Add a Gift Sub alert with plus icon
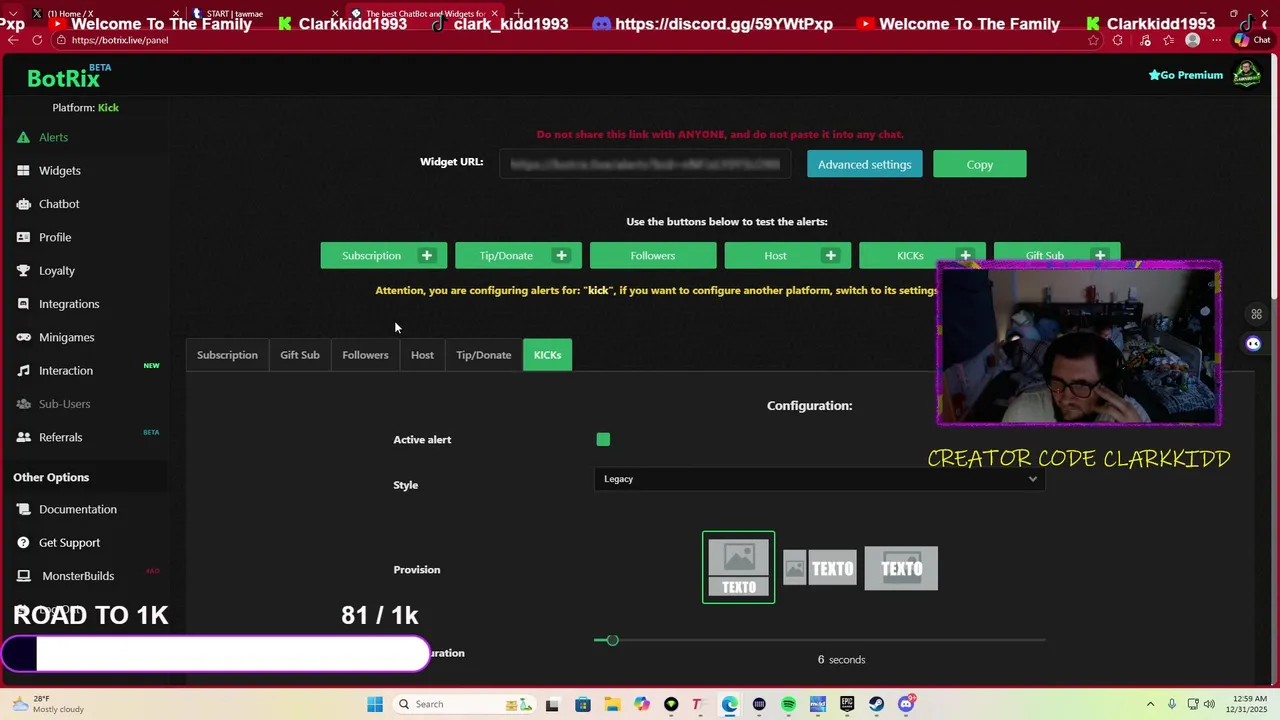 [1099, 256]
